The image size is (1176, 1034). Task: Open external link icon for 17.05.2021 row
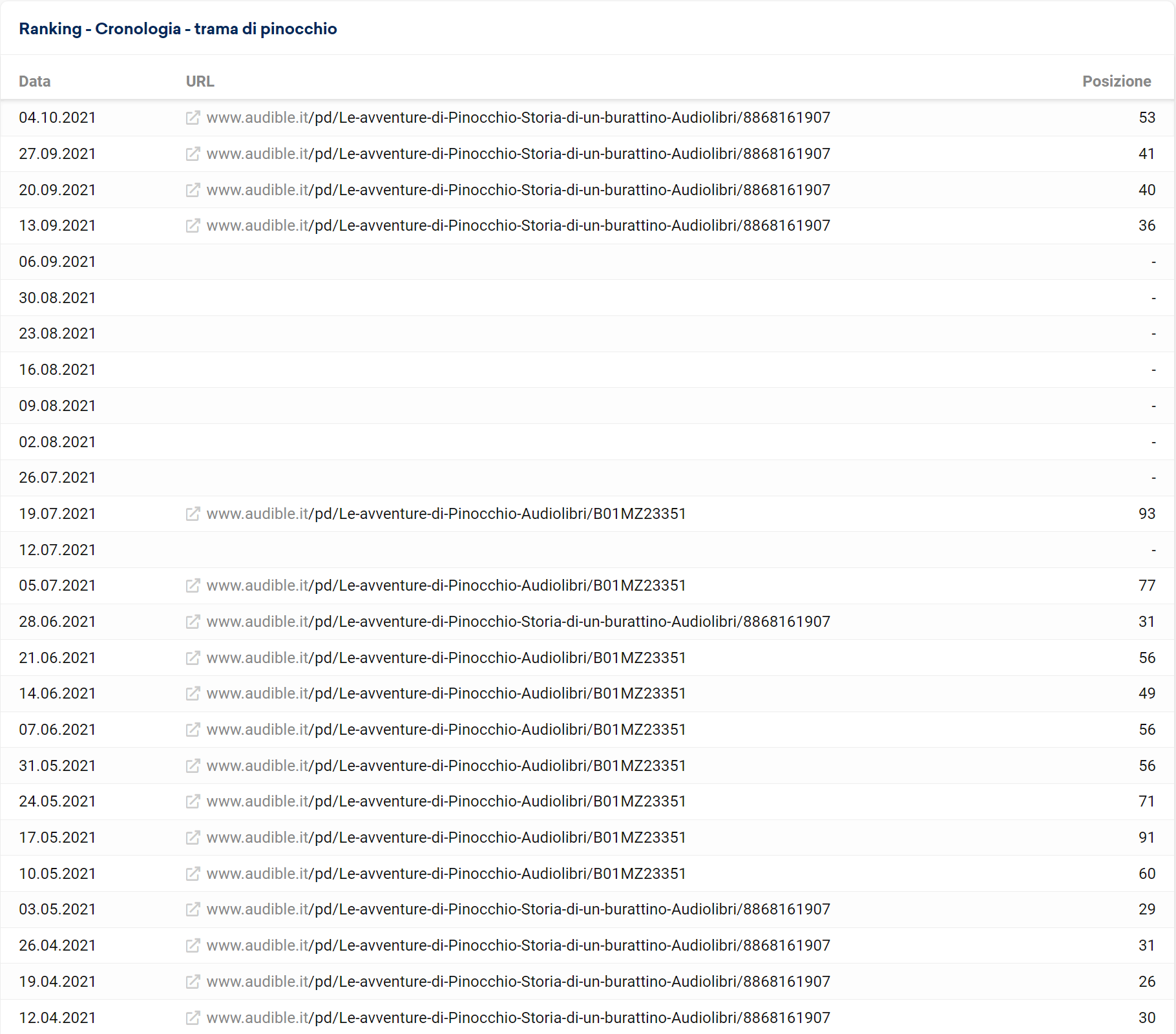(193, 838)
